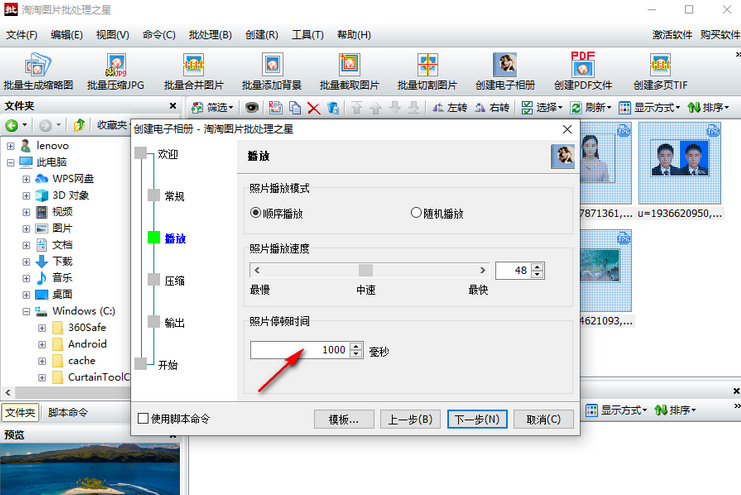Click the playback speed slider handle

coord(366,270)
